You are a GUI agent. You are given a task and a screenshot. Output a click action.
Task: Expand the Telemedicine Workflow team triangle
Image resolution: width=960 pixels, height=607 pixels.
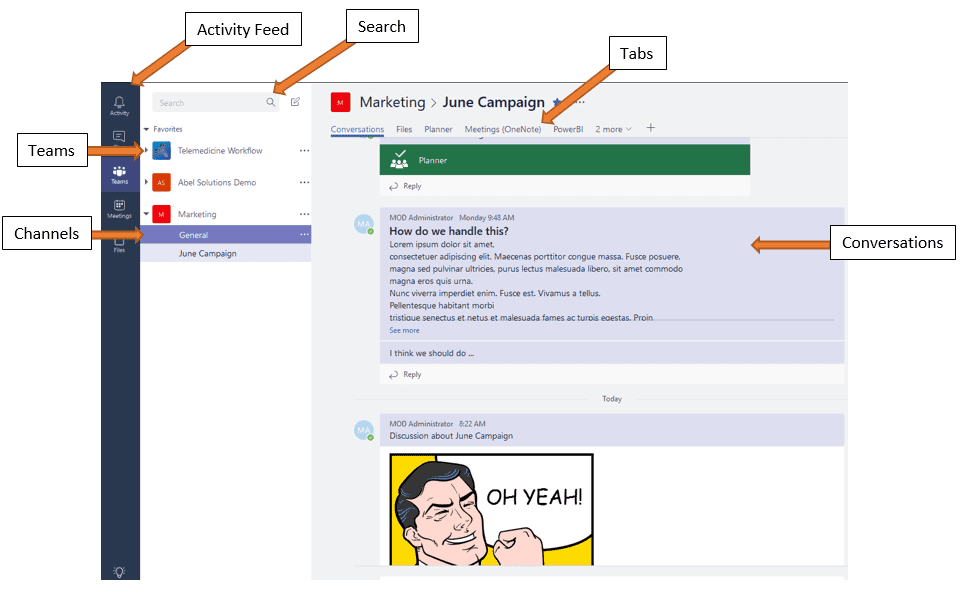coord(146,150)
